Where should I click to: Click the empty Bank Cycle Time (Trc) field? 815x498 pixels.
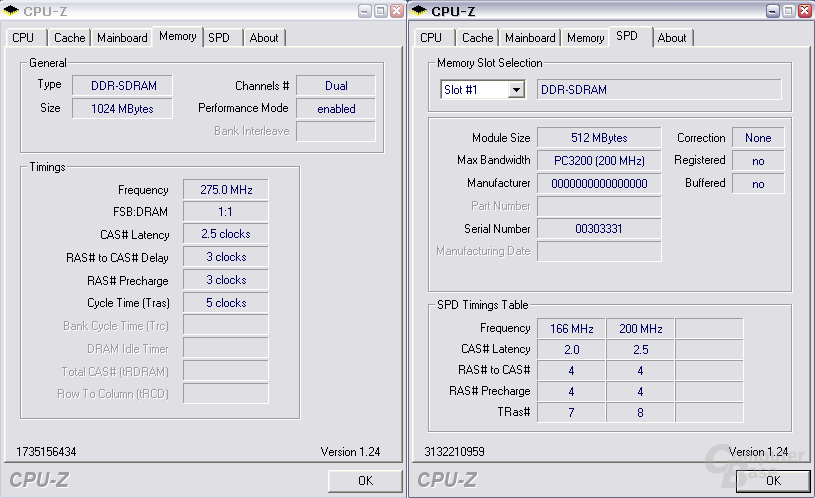[x=226, y=325]
